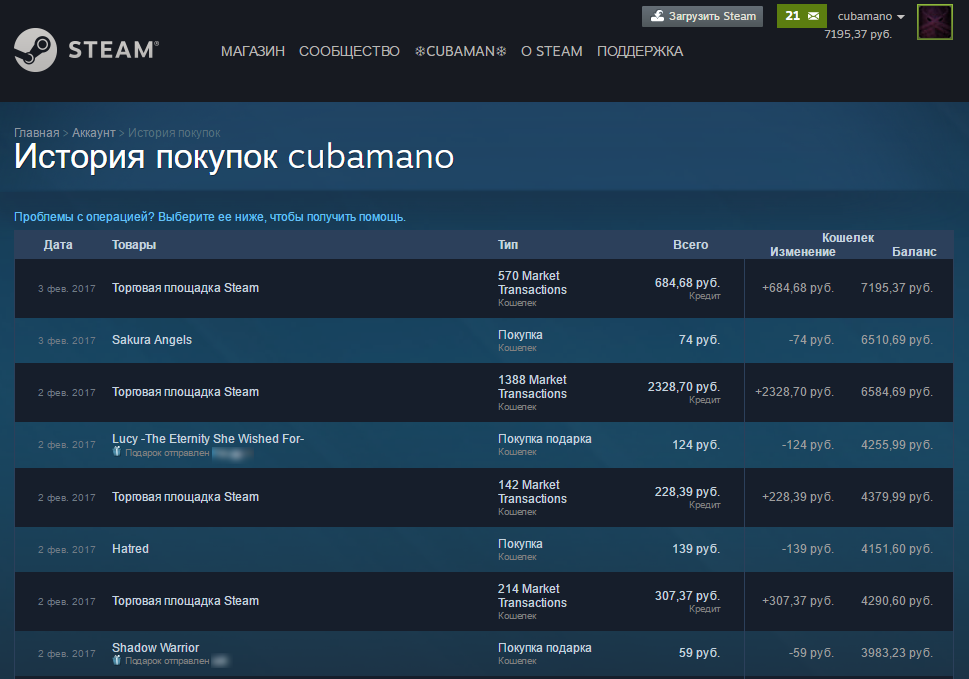Click the Кошелек column group header
The height and width of the screenshot is (679, 969).
pyautogui.click(x=848, y=237)
